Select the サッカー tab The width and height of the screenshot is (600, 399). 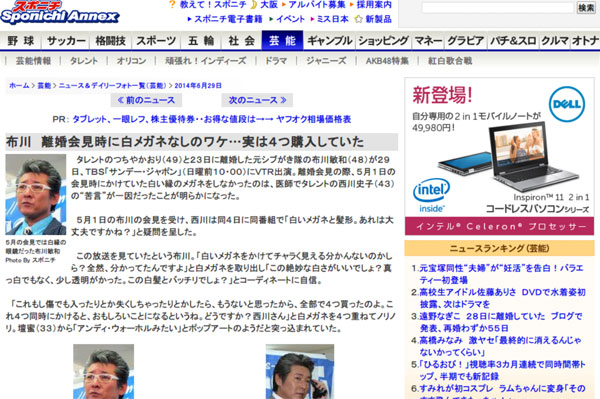(66, 41)
